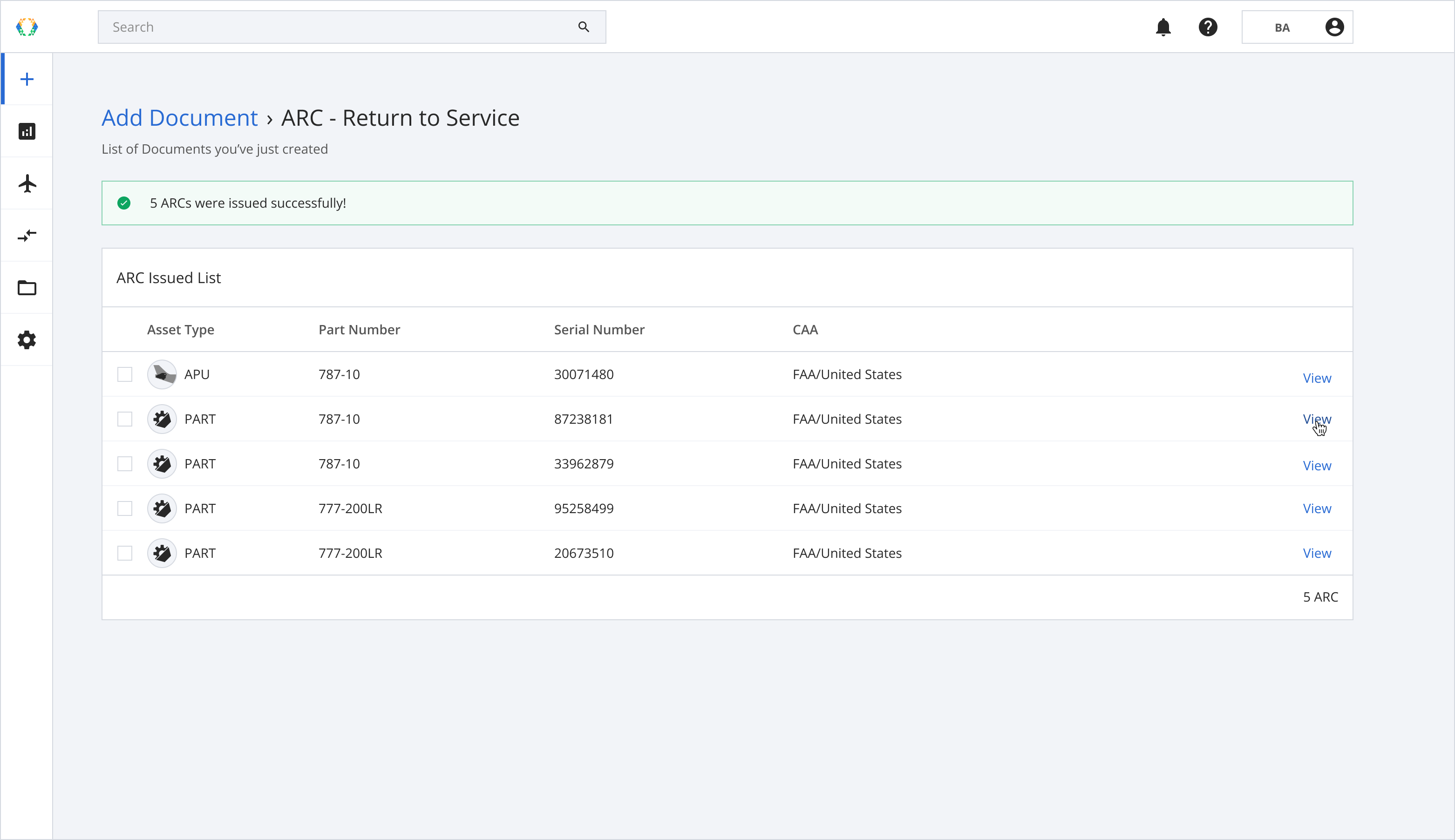Select the plus Add sidebar icon

click(x=27, y=79)
